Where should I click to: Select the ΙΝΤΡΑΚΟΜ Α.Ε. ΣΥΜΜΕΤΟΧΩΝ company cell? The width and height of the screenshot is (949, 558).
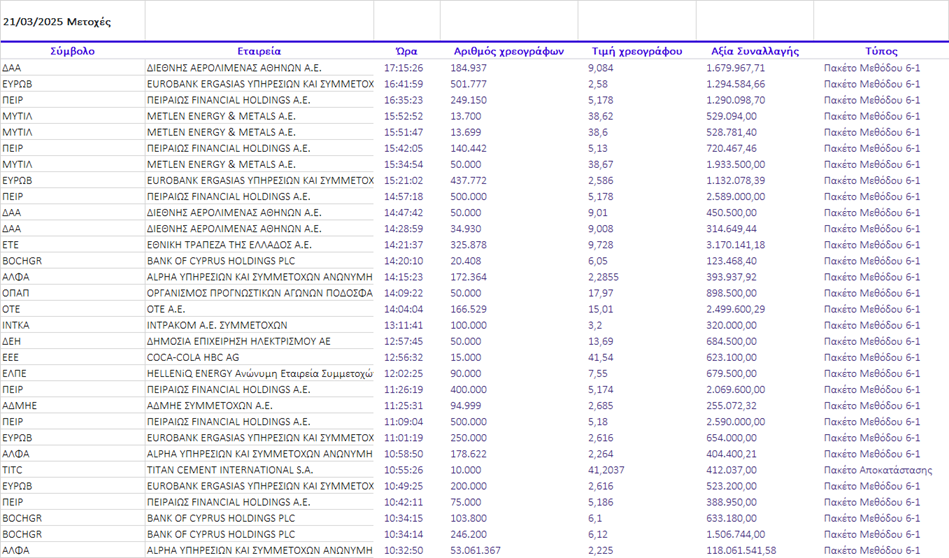217,325
